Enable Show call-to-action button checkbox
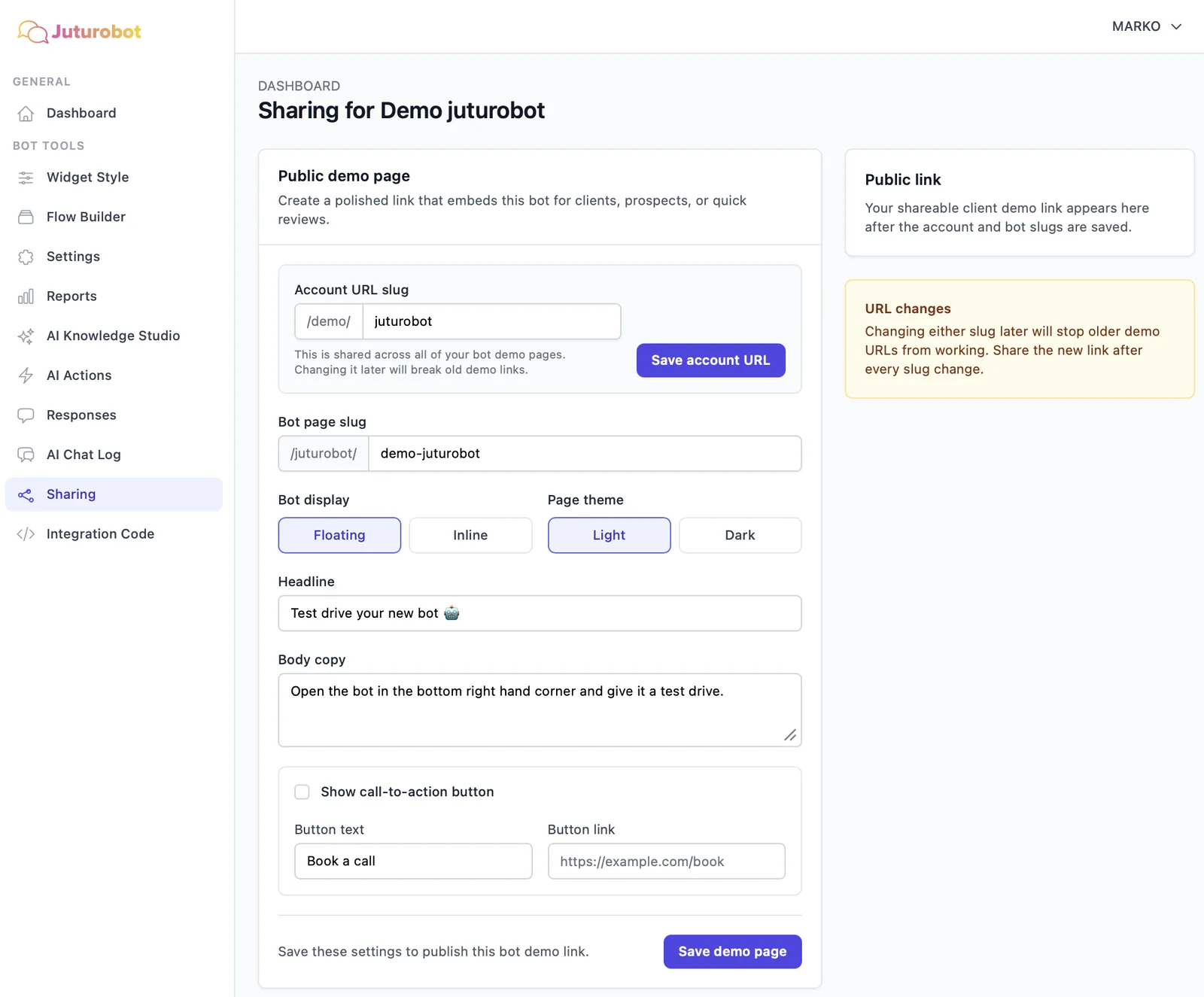1204x997 pixels. coord(302,792)
